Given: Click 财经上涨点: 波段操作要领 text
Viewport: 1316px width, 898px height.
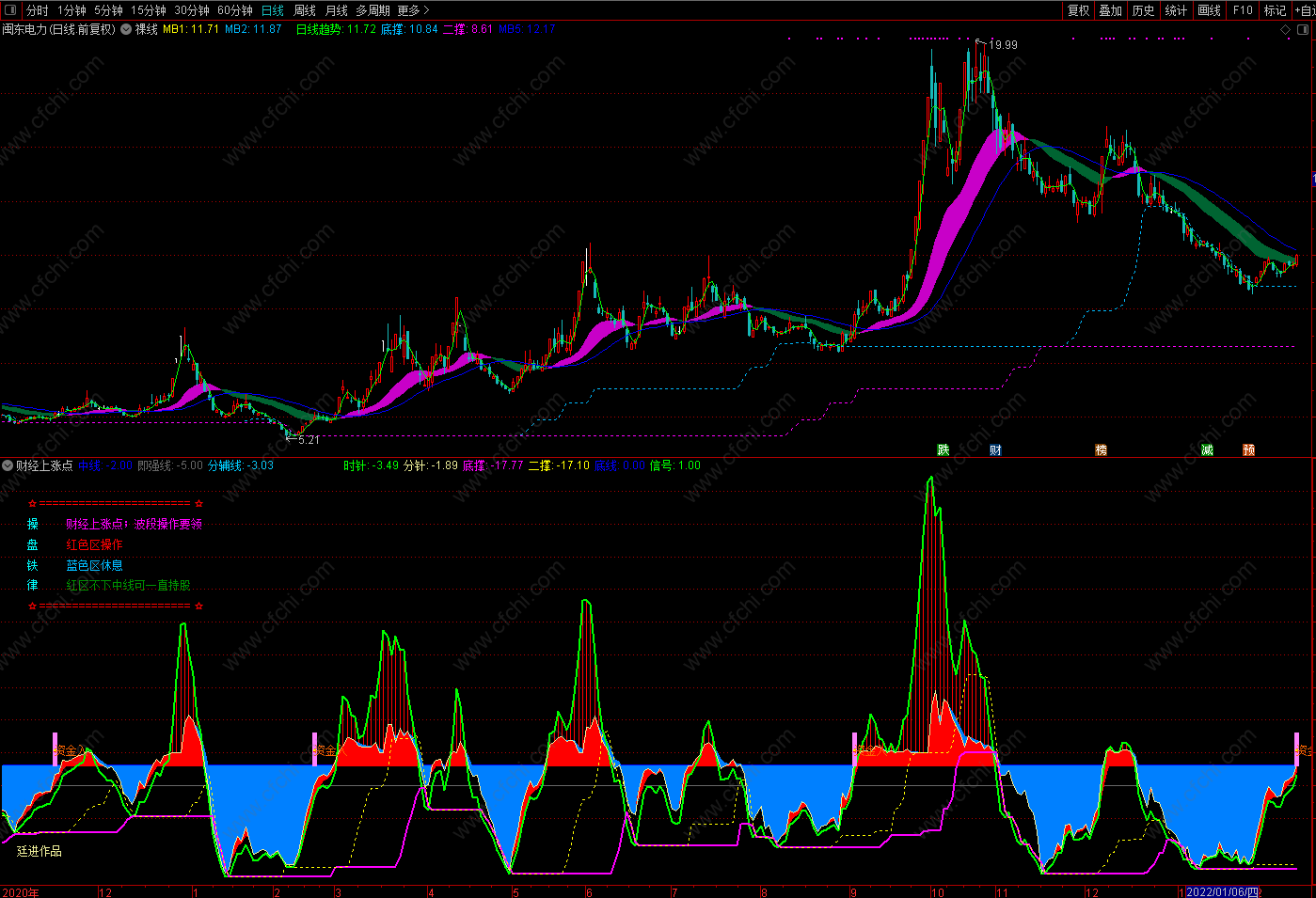Looking at the screenshot, I should [x=134, y=524].
